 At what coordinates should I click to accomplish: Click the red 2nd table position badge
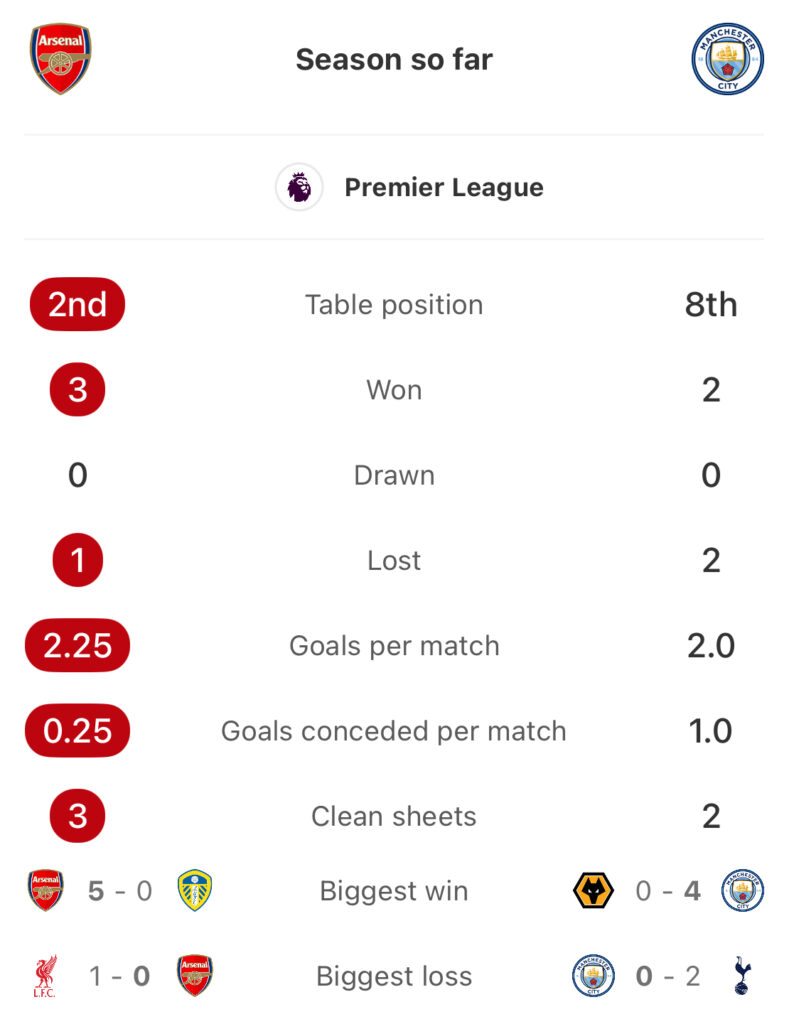[77, 304]
